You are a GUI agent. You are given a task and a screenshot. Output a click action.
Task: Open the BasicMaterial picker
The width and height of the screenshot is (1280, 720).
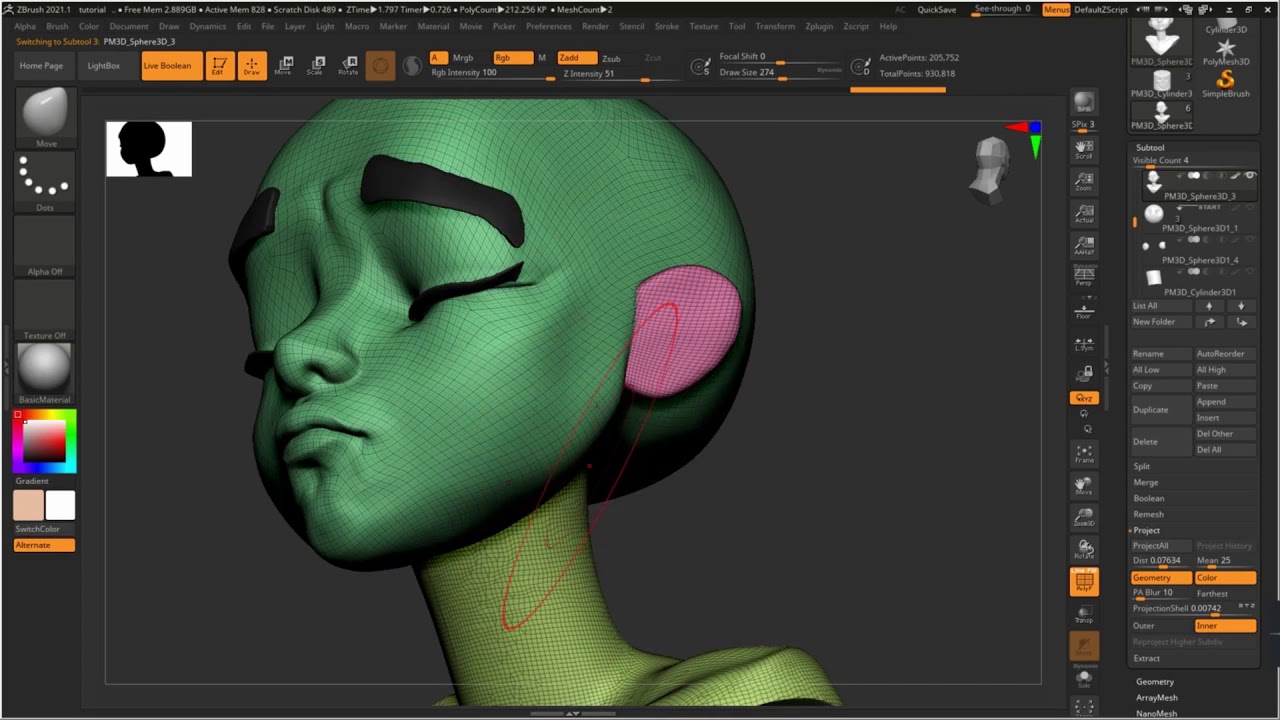(x=45, y=373)
